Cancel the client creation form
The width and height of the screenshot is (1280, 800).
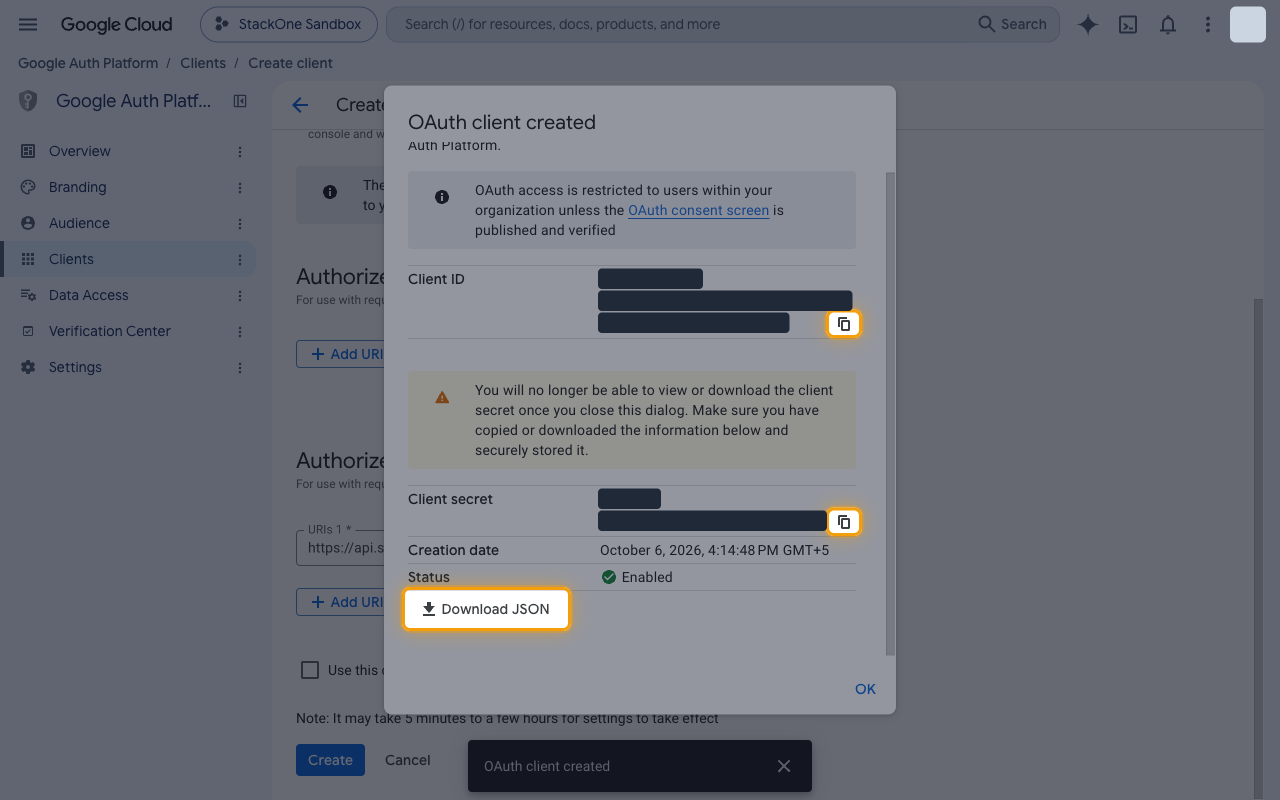coord(408,760)
